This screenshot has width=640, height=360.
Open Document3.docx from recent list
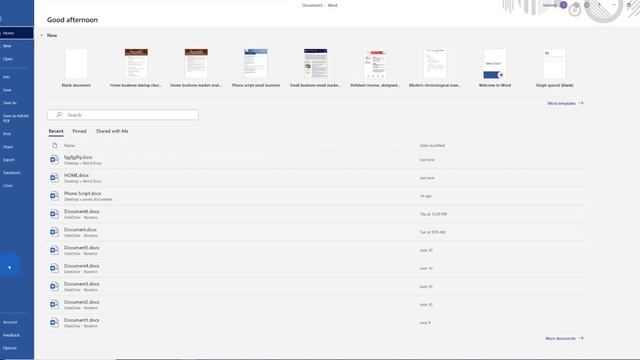[x=316, y=286]
